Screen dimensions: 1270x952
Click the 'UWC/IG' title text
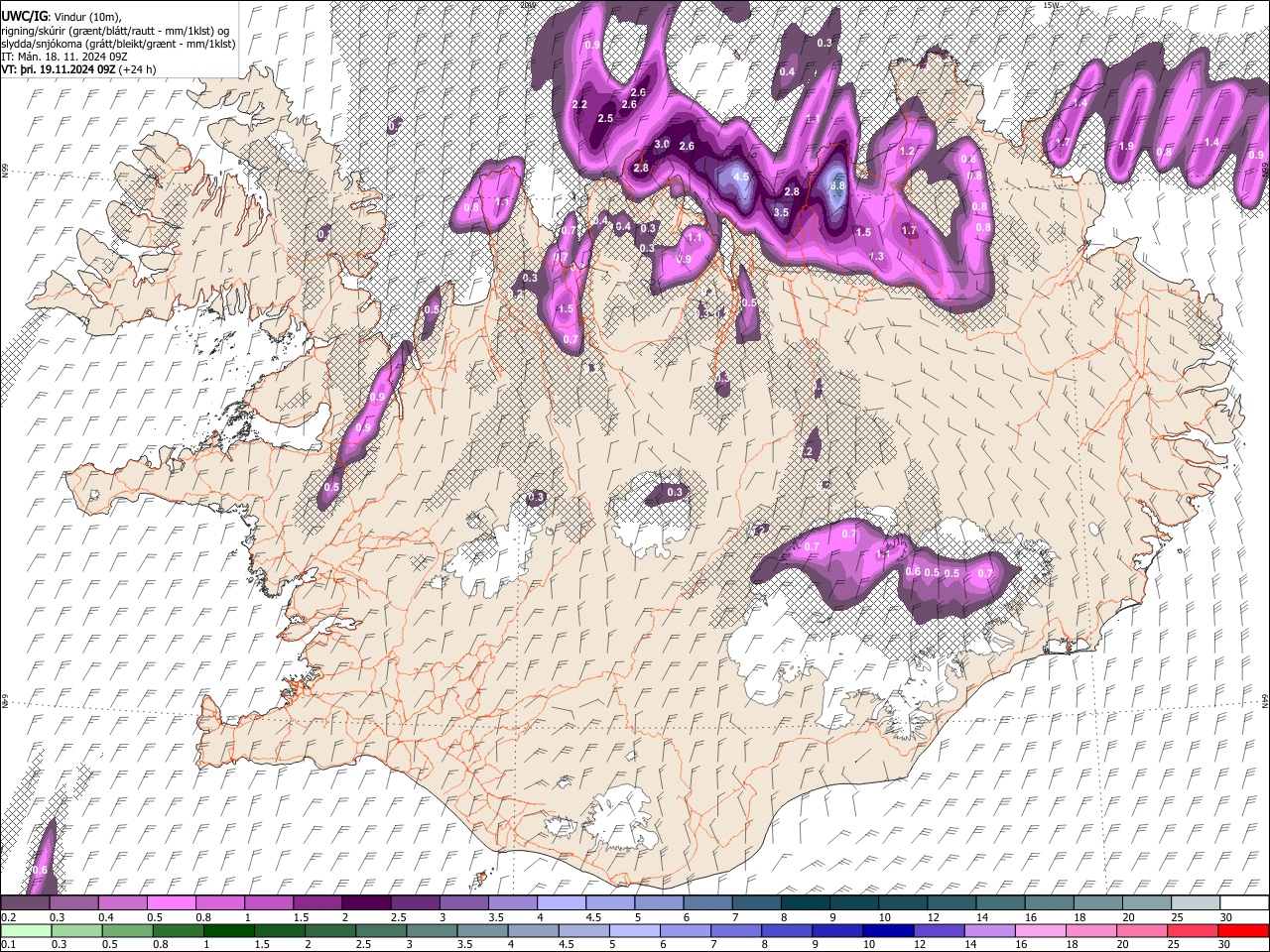click(24, 17)
